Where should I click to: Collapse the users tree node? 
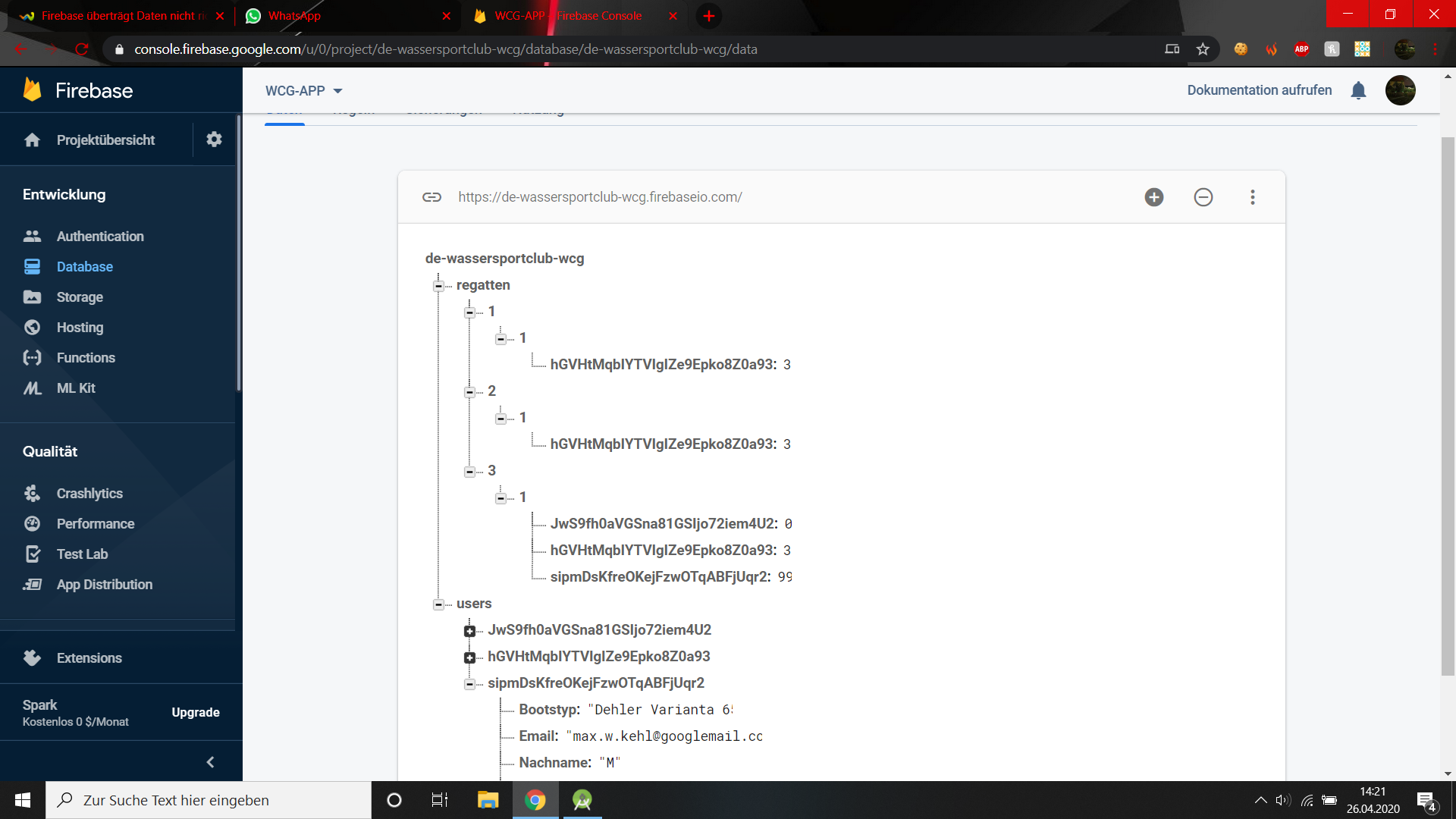point(438,604)
